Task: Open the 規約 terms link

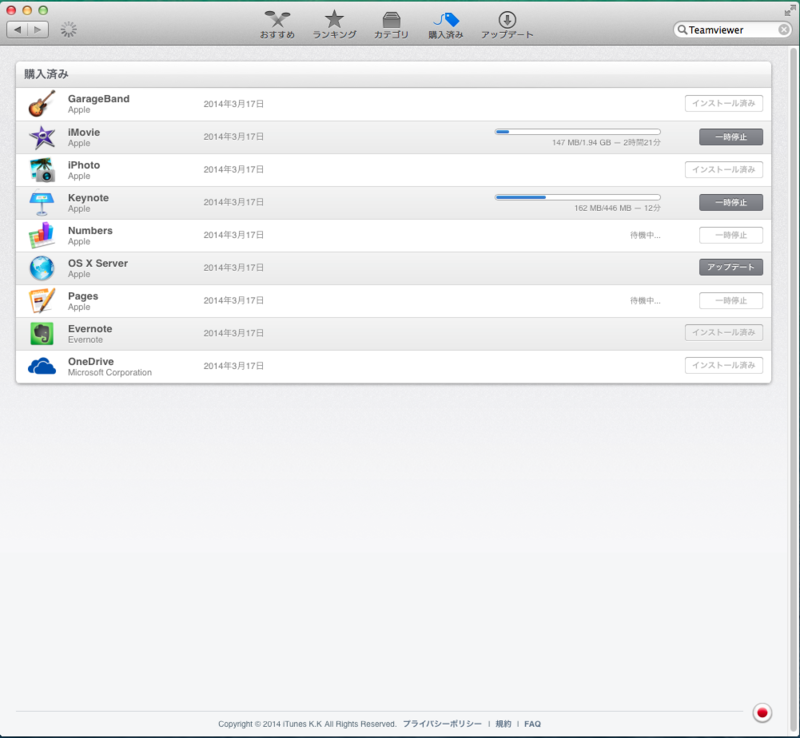Action: 503,724
